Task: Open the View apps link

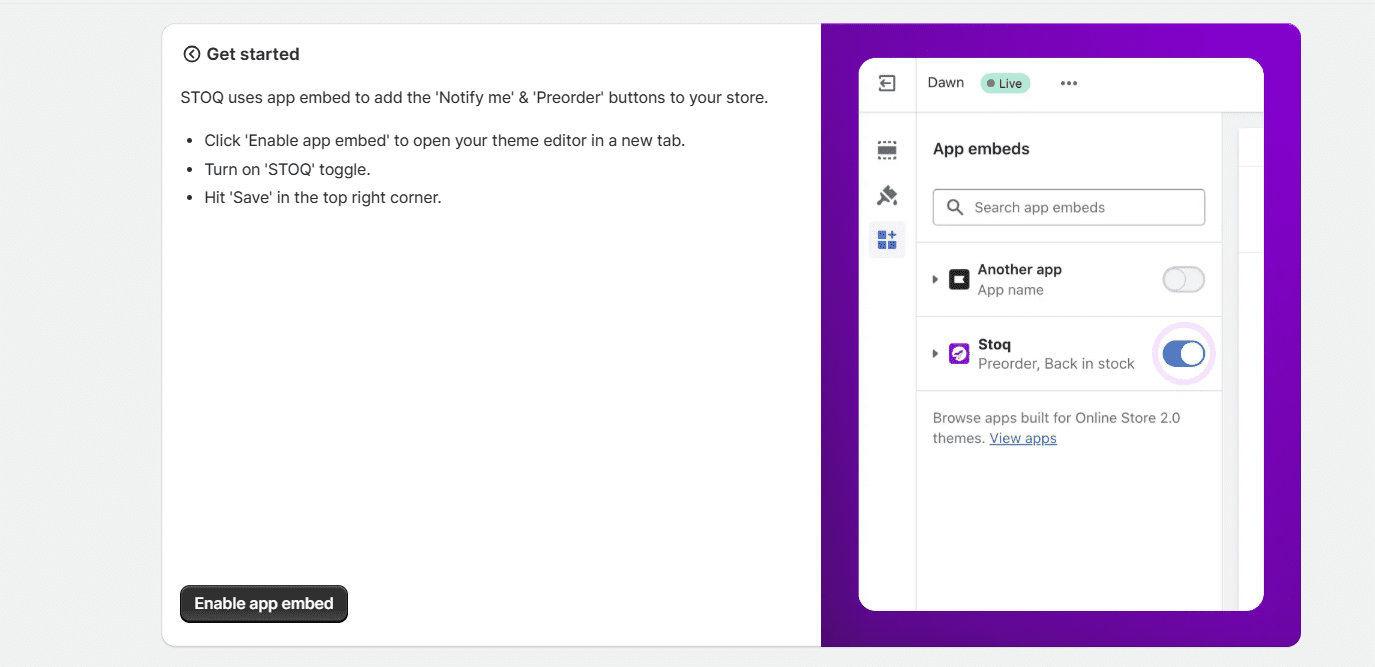Action: coord(1022,438)
